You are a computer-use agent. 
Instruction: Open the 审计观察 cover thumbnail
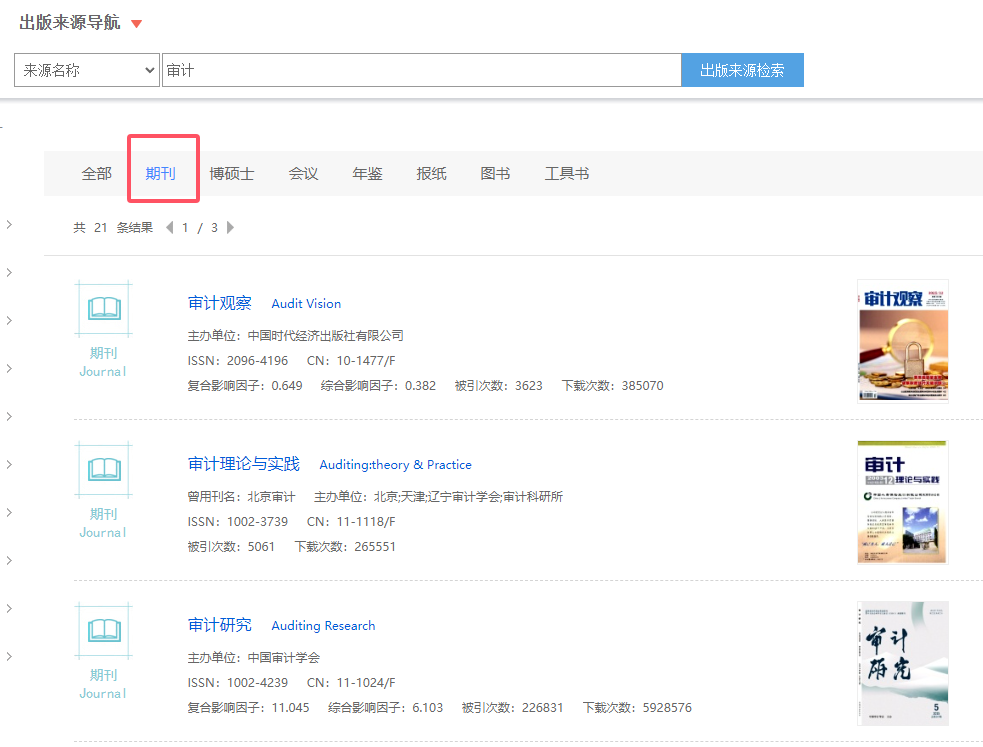903,341
